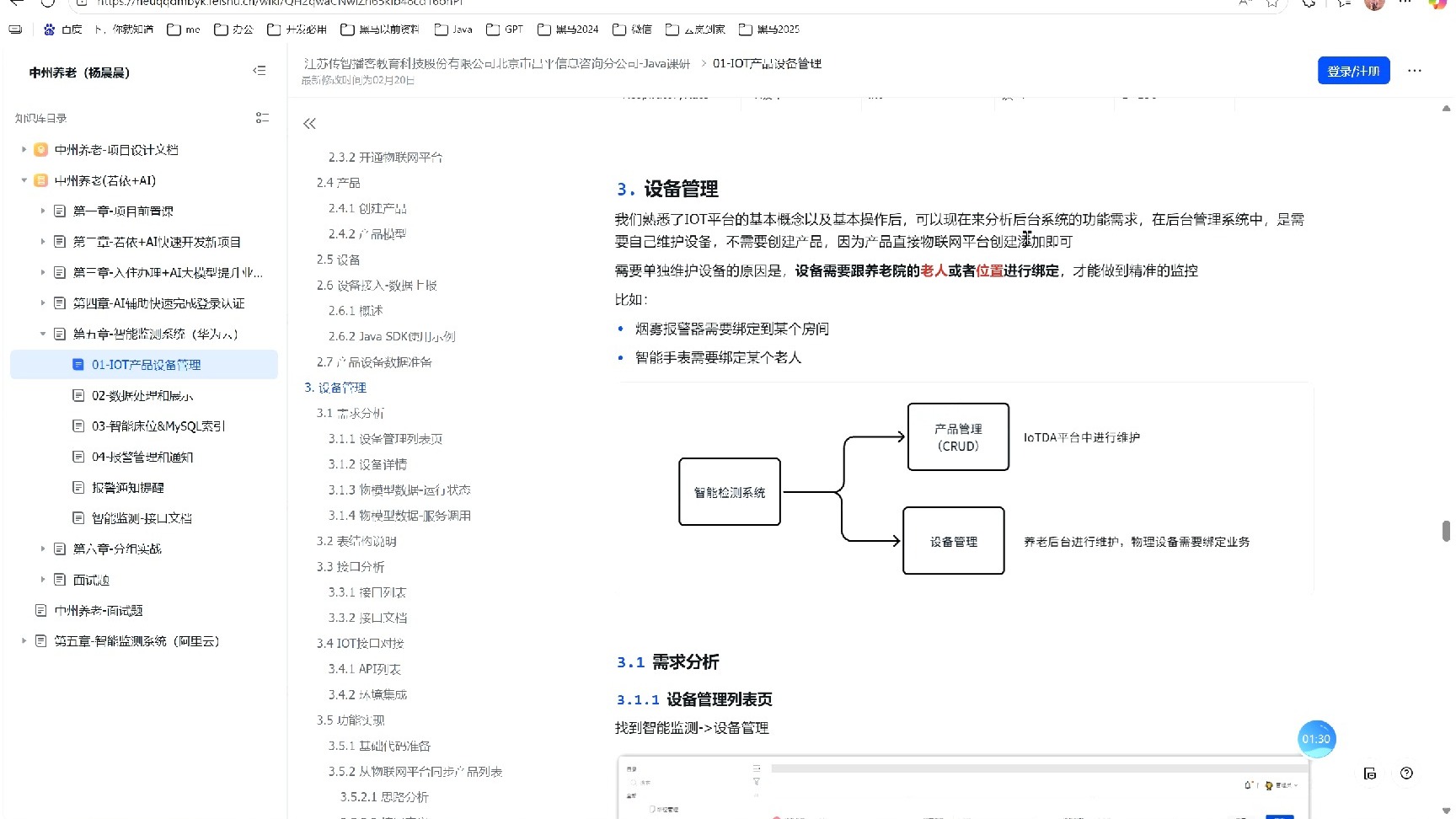Image resolution: width=1456 pixels, height=819 pixels.
Task: Click the vertical scrollbar thumb on right
Action: (x=1446, y=531)
